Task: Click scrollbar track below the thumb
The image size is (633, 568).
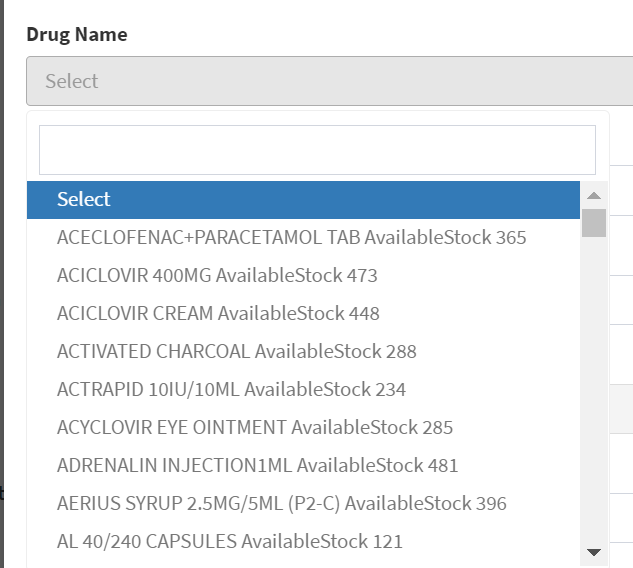Action: (594, 388)
